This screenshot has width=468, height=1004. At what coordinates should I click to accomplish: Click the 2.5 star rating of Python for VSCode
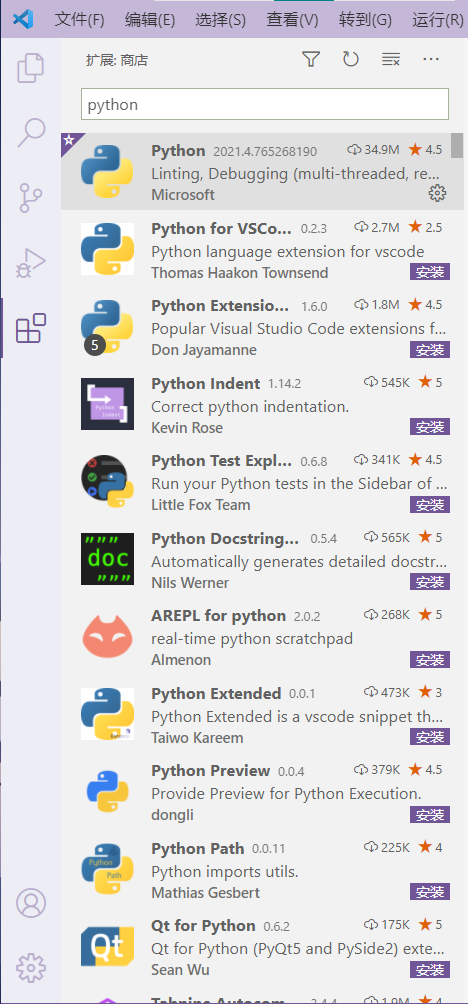[x=426, y=227]
